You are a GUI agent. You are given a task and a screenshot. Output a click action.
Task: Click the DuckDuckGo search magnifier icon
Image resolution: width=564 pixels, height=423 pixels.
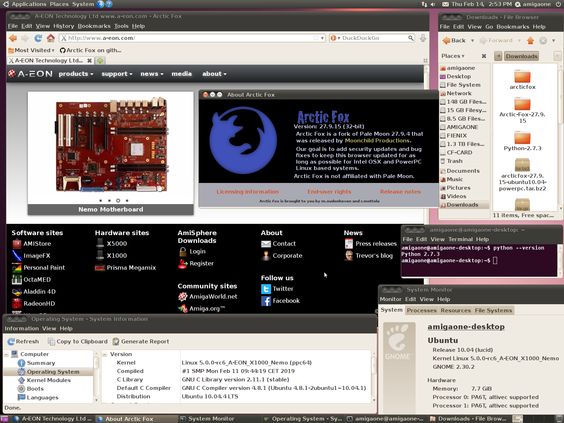(410, 38)
